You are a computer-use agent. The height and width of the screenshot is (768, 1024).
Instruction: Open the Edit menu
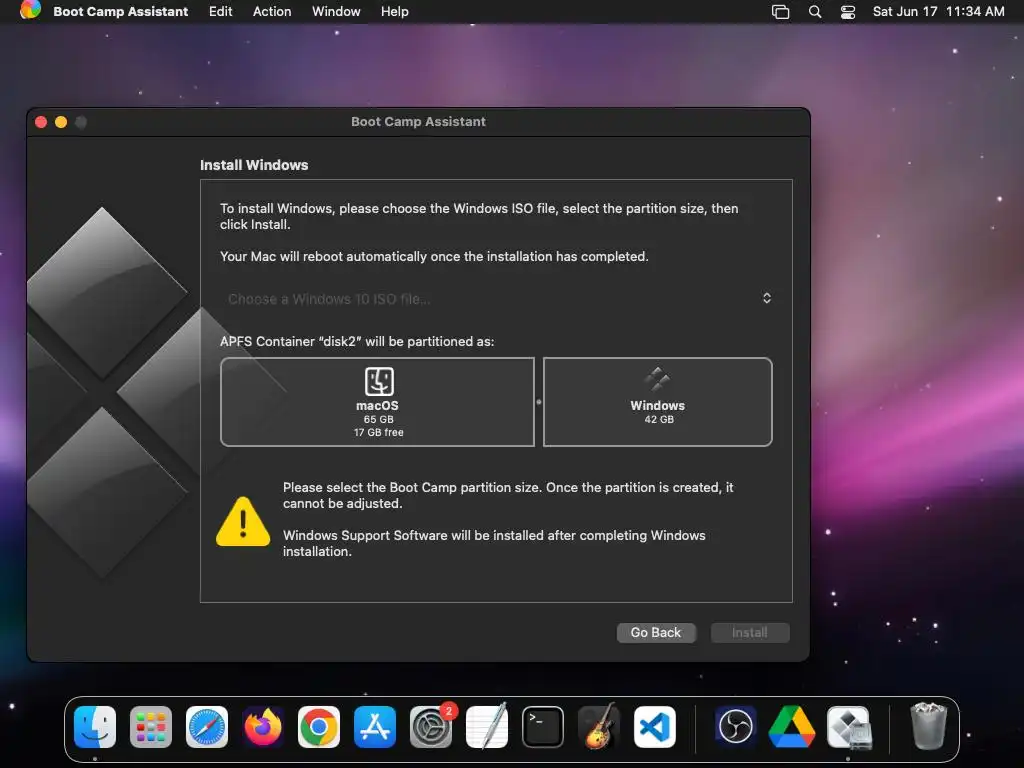(220, 11)
